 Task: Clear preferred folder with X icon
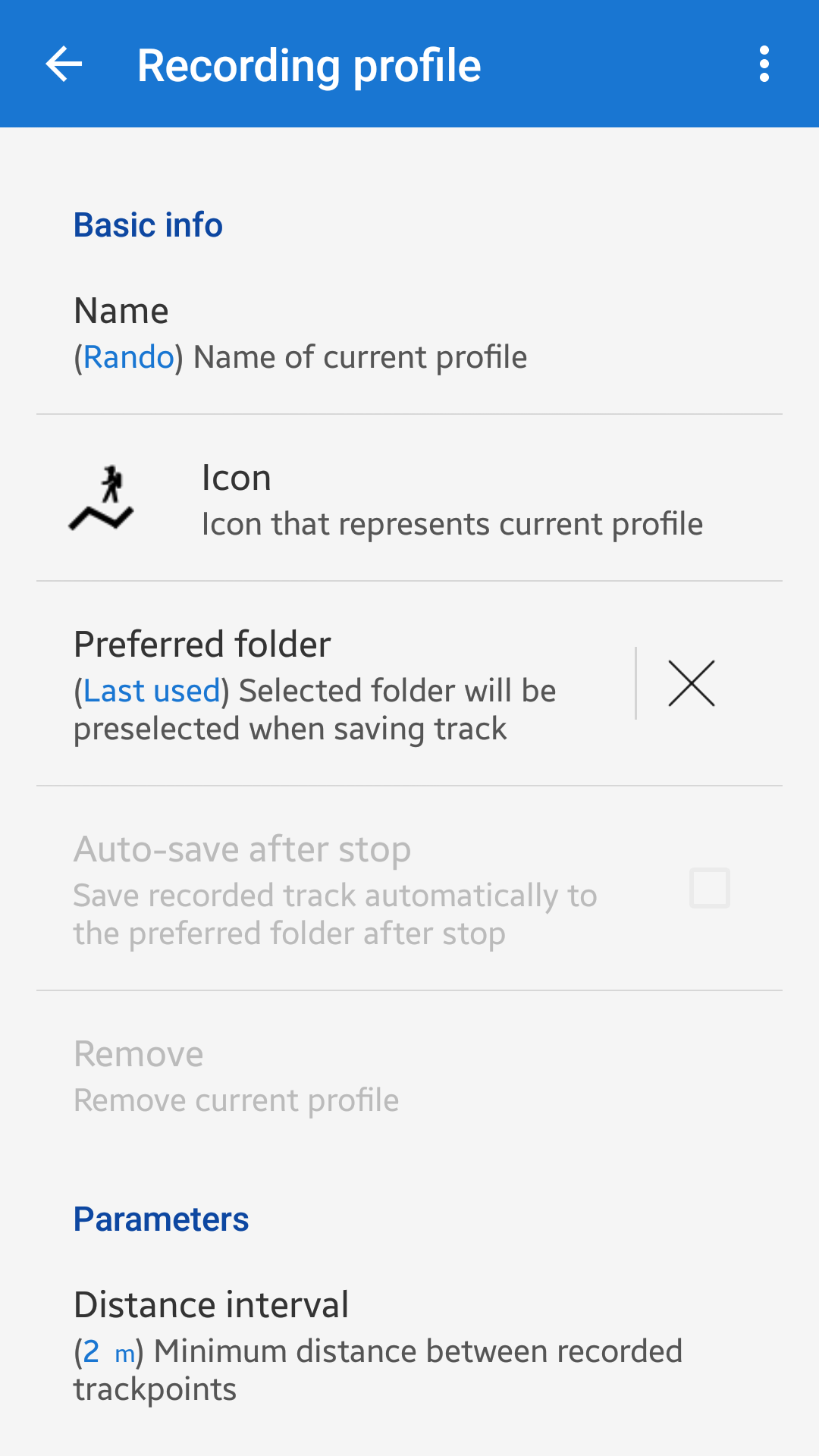point(691,683)
